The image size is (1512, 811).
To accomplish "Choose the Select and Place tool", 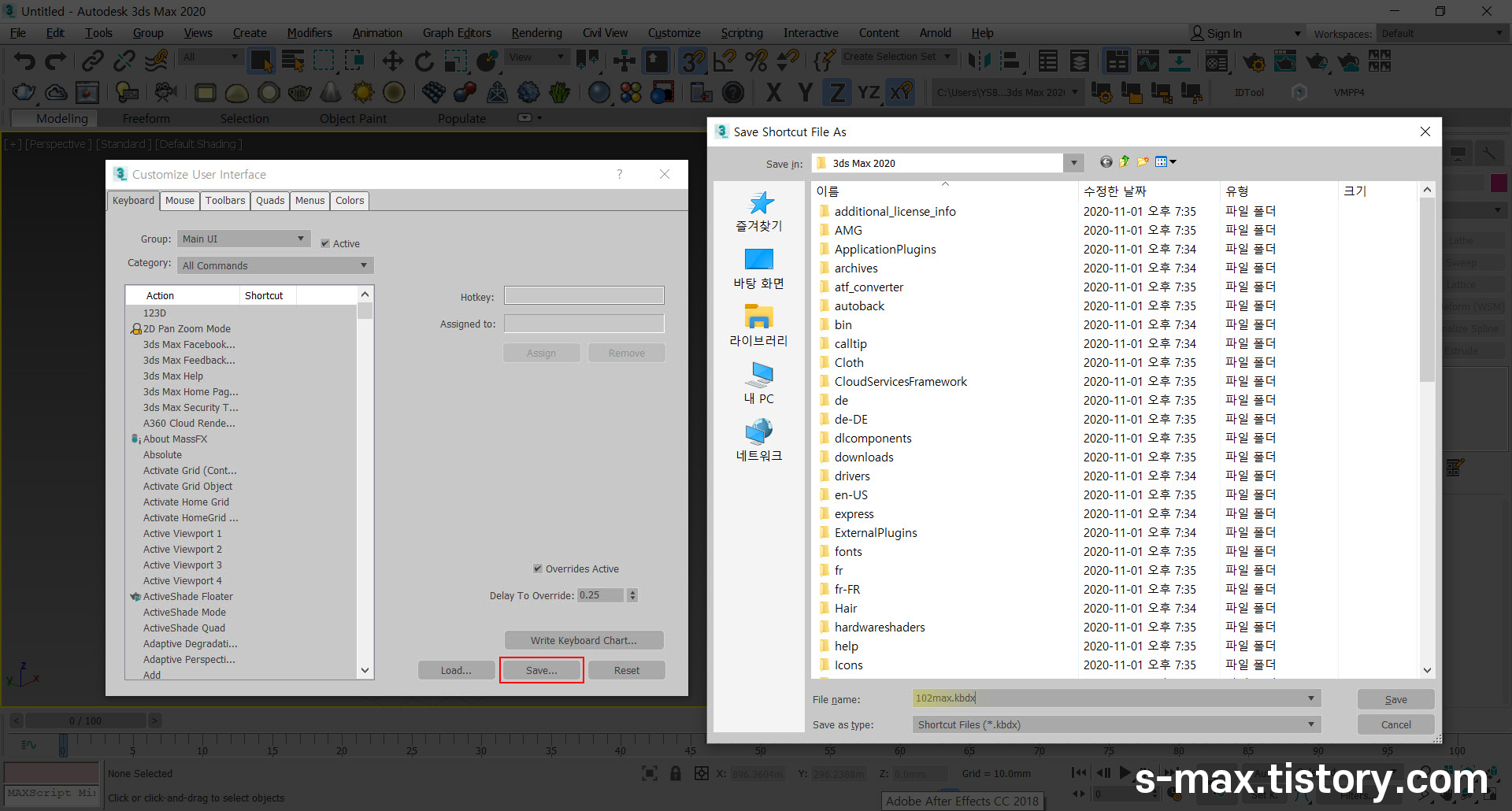I will [487, 61].
